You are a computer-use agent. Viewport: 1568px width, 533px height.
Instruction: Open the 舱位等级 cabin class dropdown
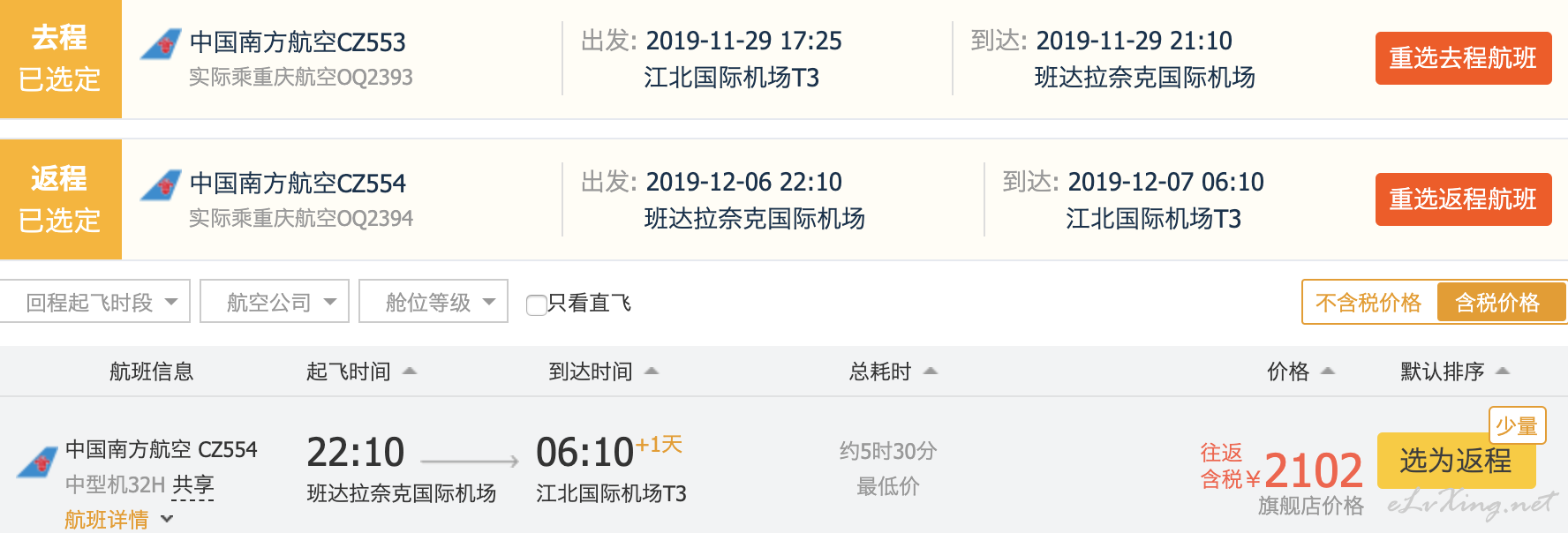(433, 302)
